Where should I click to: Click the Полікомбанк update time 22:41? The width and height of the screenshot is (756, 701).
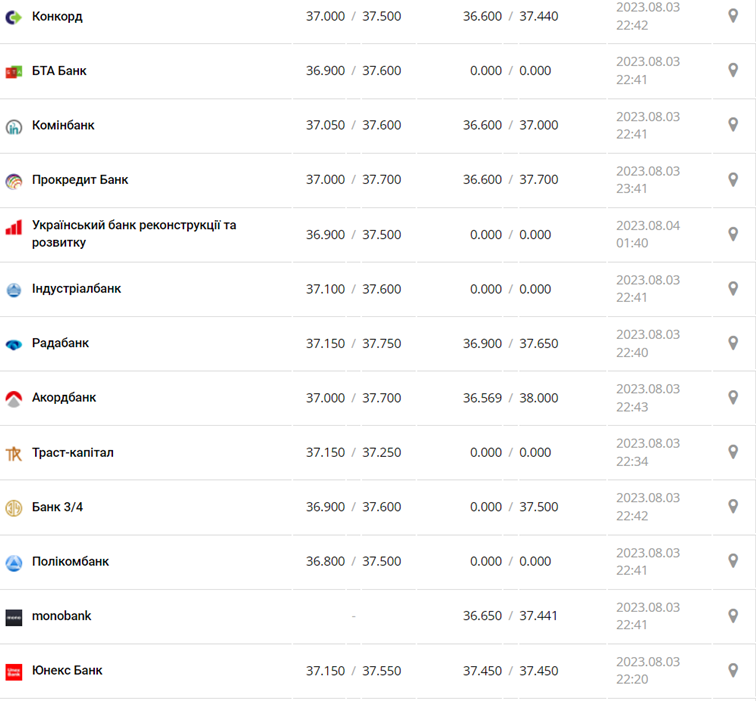click(x=632, y=570)
